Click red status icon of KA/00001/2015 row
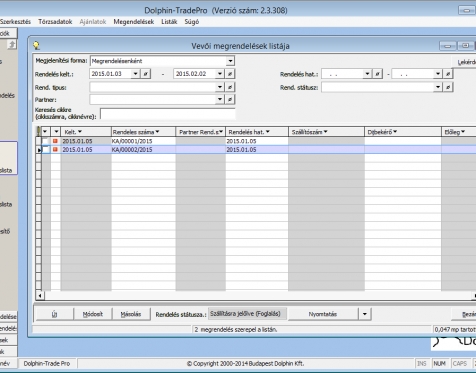The height and width of the screenshot is (373, 476). [x=55, y=141]
